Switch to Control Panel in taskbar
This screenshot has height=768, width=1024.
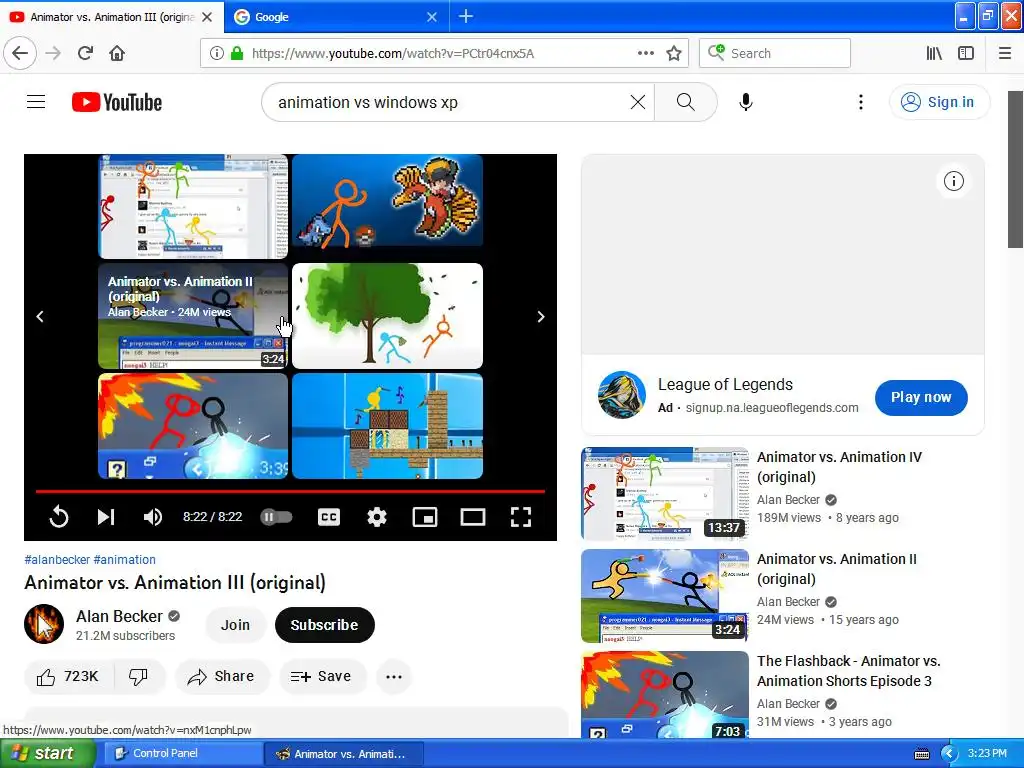click(183, 753)
